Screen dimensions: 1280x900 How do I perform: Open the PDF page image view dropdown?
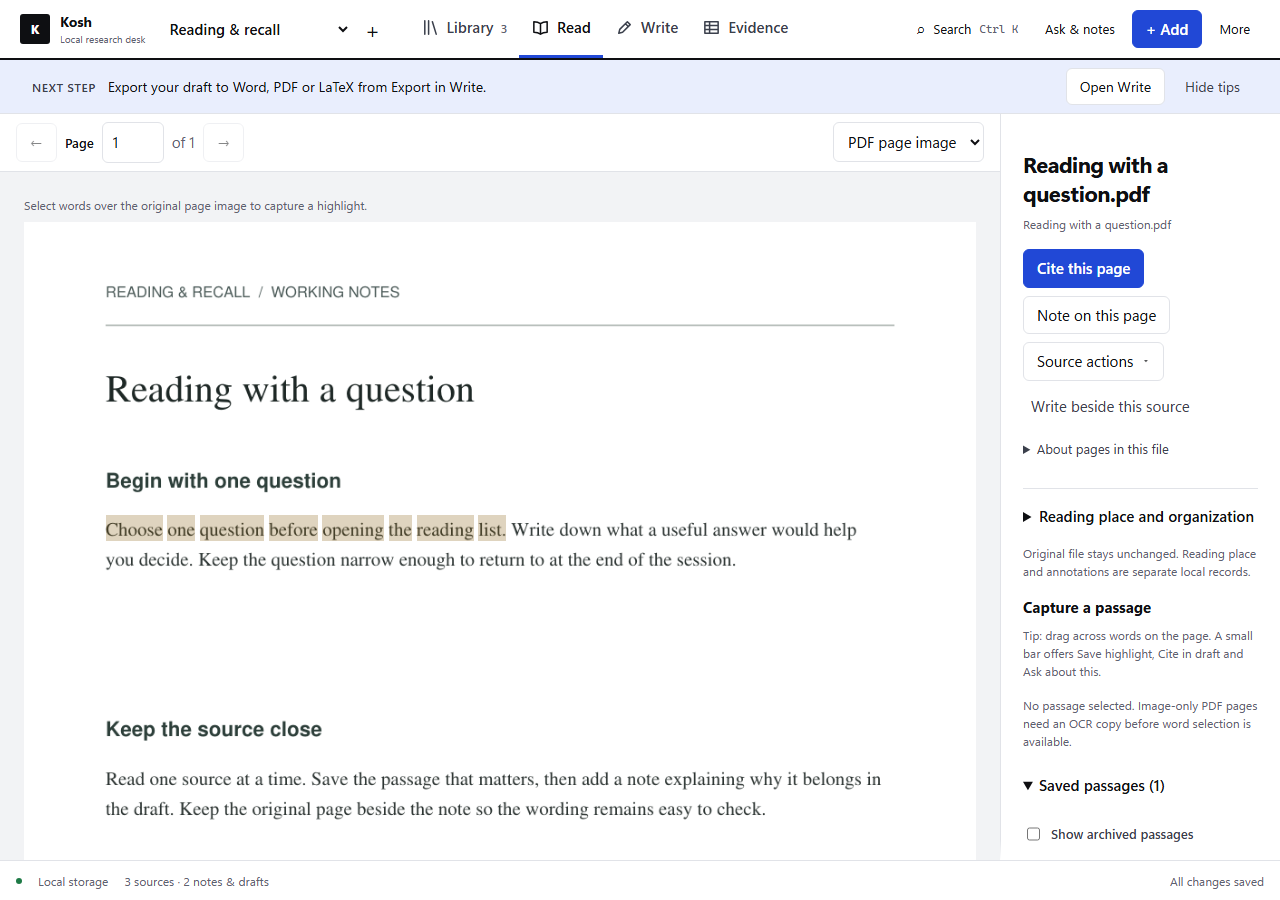(x=908, y=143)
